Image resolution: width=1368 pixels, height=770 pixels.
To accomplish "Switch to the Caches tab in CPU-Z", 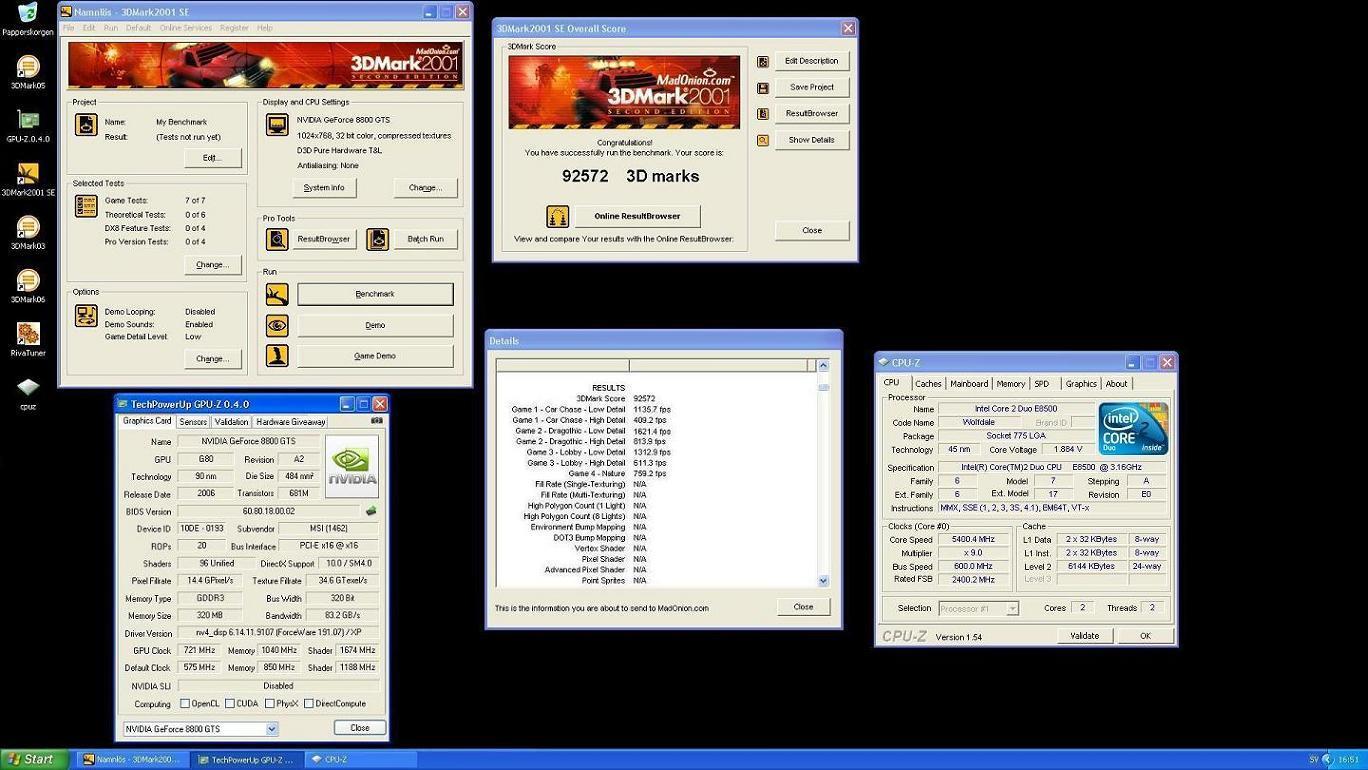I will coord(928,384).
